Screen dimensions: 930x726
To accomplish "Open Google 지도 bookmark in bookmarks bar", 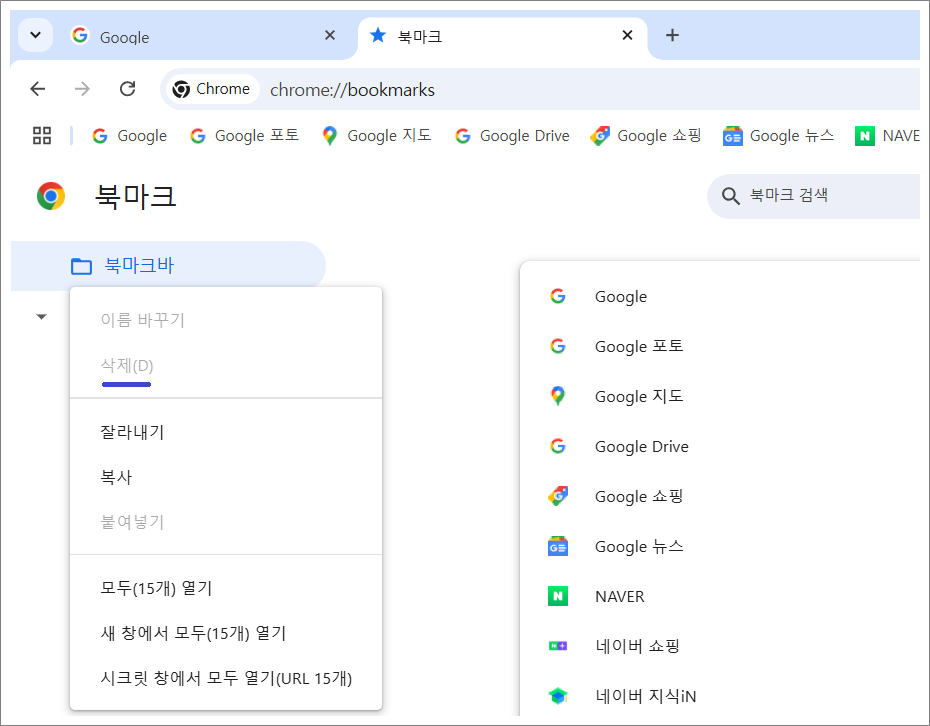I will (x=377, y=136).
